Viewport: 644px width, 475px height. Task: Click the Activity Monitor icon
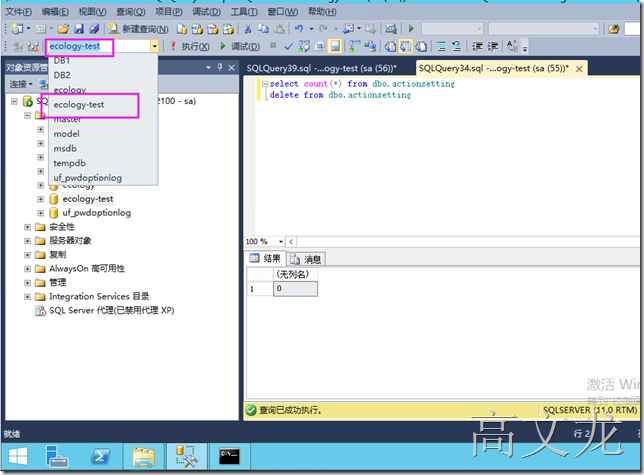coord(391,29)
